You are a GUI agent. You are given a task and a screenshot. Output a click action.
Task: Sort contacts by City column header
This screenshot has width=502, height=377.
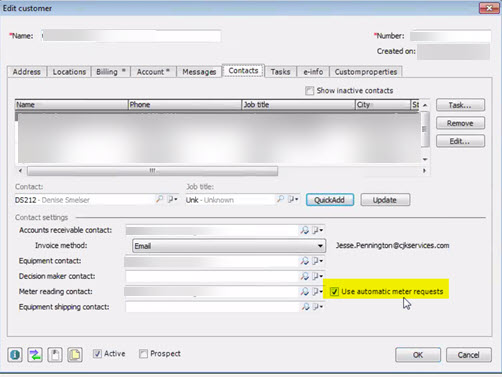pyautogui.click(x=383, y=105)
